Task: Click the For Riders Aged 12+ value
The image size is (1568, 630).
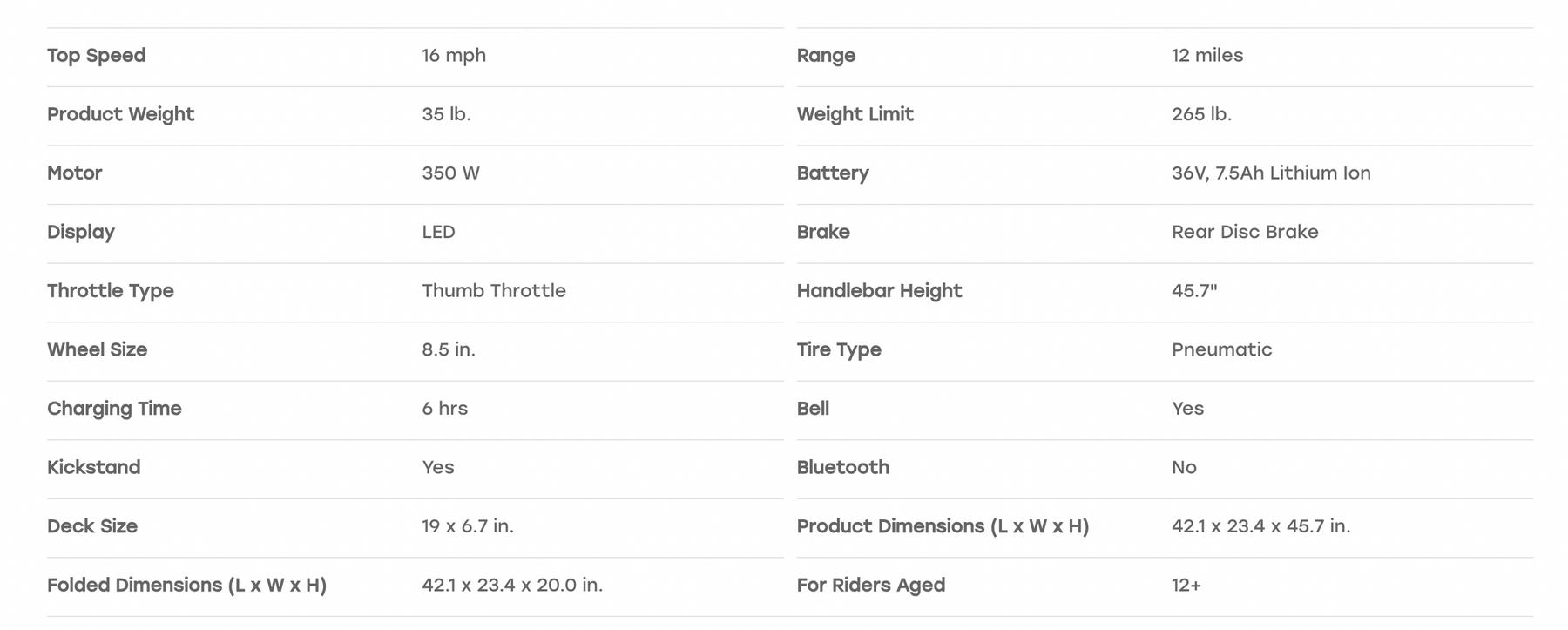Action: [1186, 586]
